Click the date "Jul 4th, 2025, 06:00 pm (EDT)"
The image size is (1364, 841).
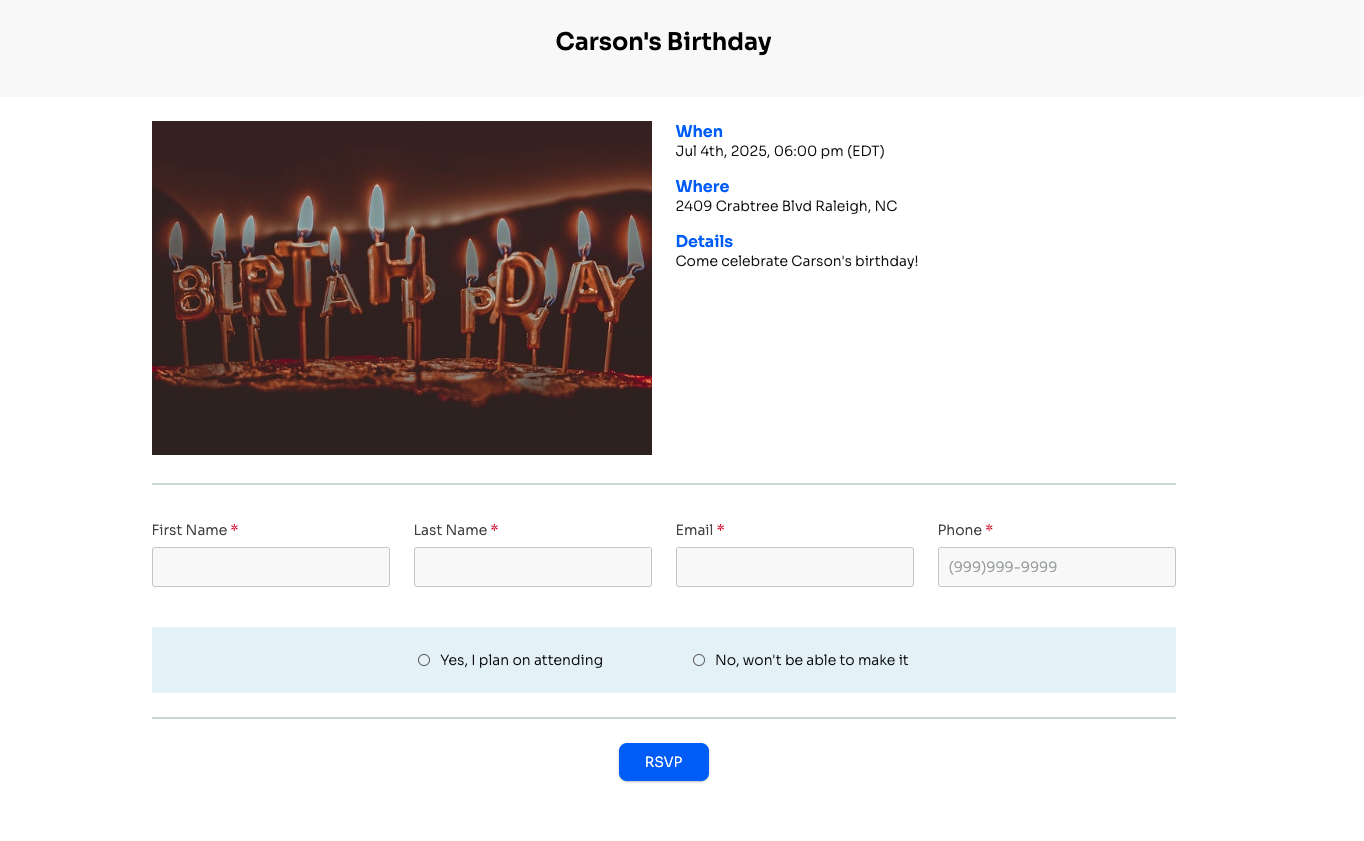coord(780,151)
